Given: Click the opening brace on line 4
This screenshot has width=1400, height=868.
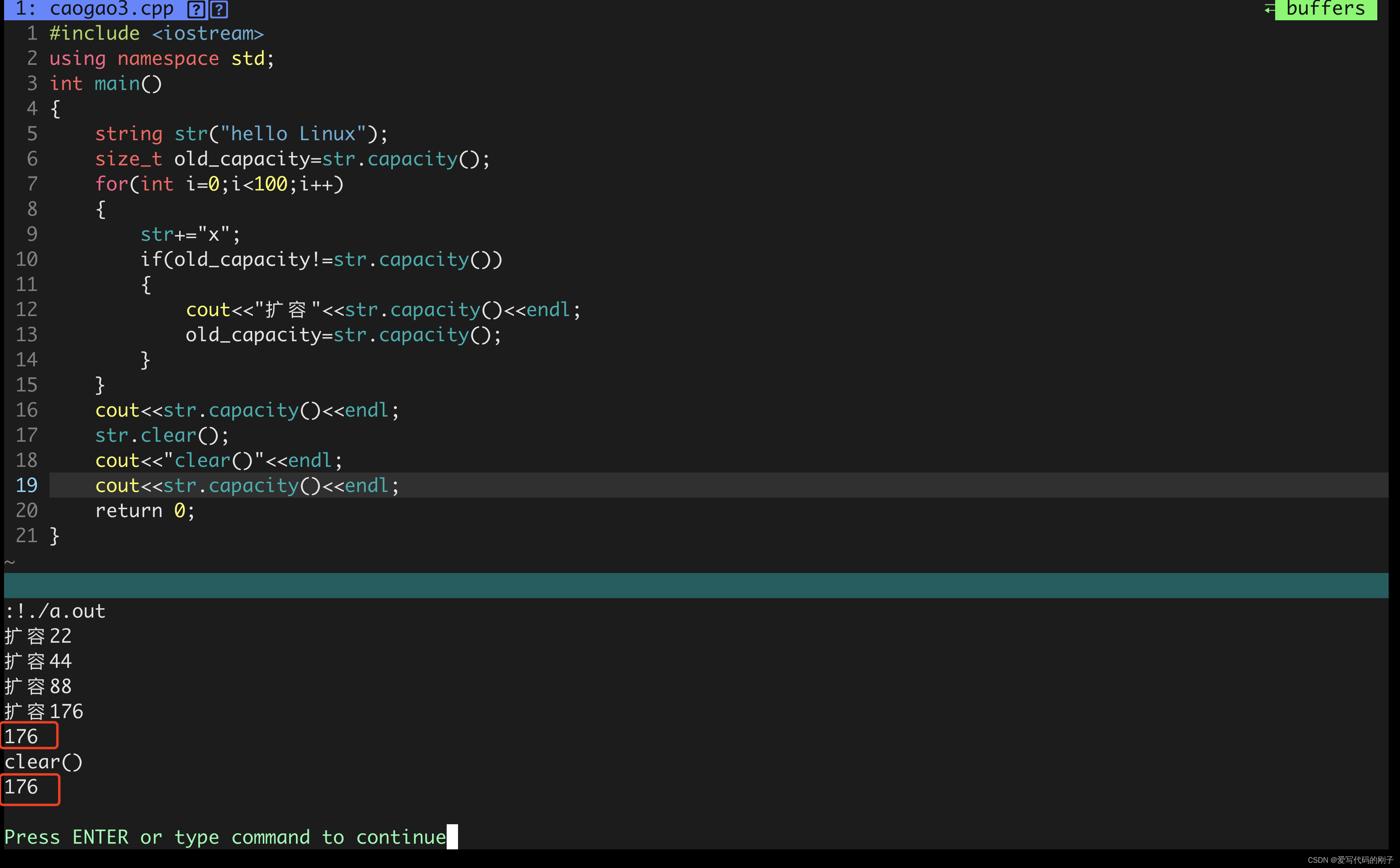Looking at the screenshot, I should tap(55, 109).
